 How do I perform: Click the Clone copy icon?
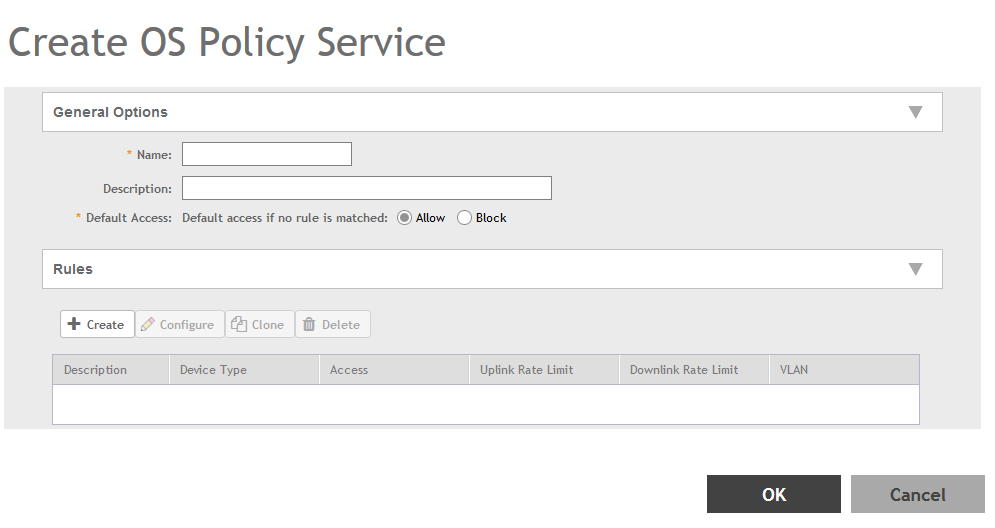tap(239, 324)
